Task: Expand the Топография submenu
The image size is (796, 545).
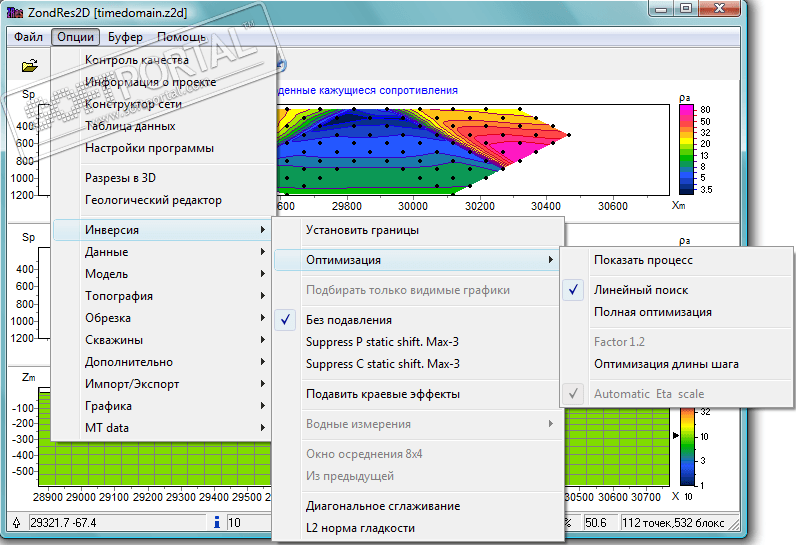Action: 162,296
